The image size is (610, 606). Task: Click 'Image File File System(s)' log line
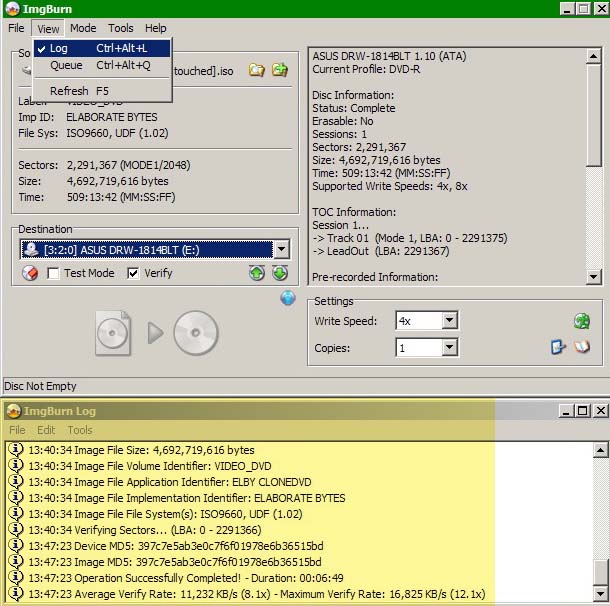(x=165, y=514)
